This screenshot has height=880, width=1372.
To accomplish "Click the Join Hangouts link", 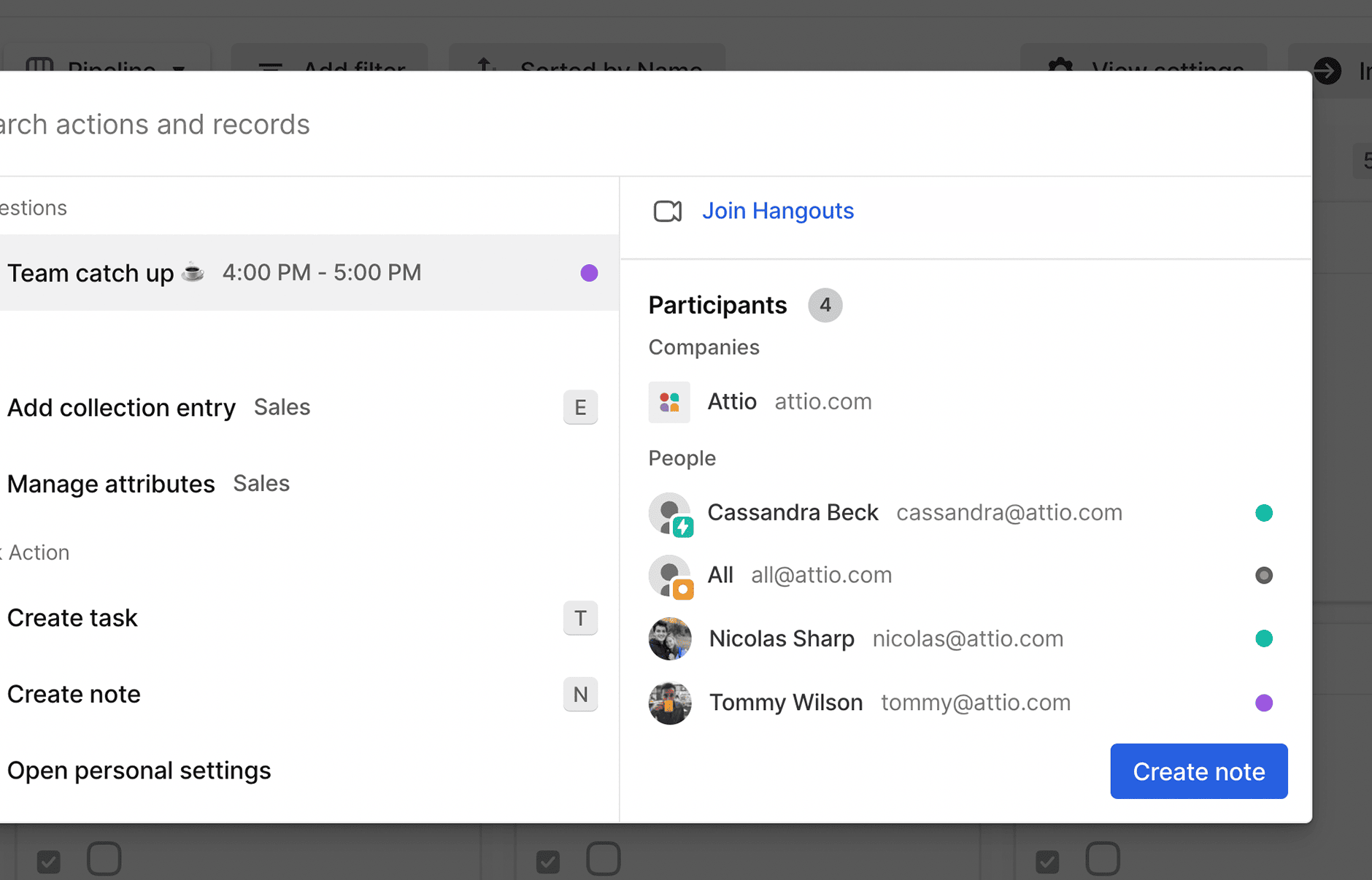I will pyautogui.click(x=777, y=211).
